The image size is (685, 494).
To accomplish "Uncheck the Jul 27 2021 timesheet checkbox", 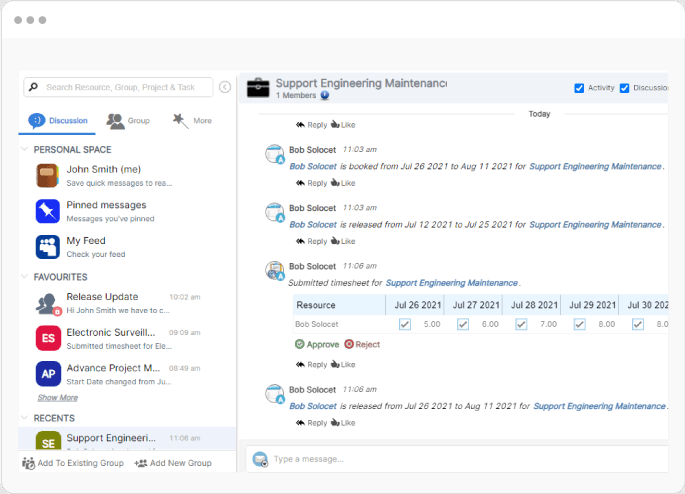I will click(463, 325).
